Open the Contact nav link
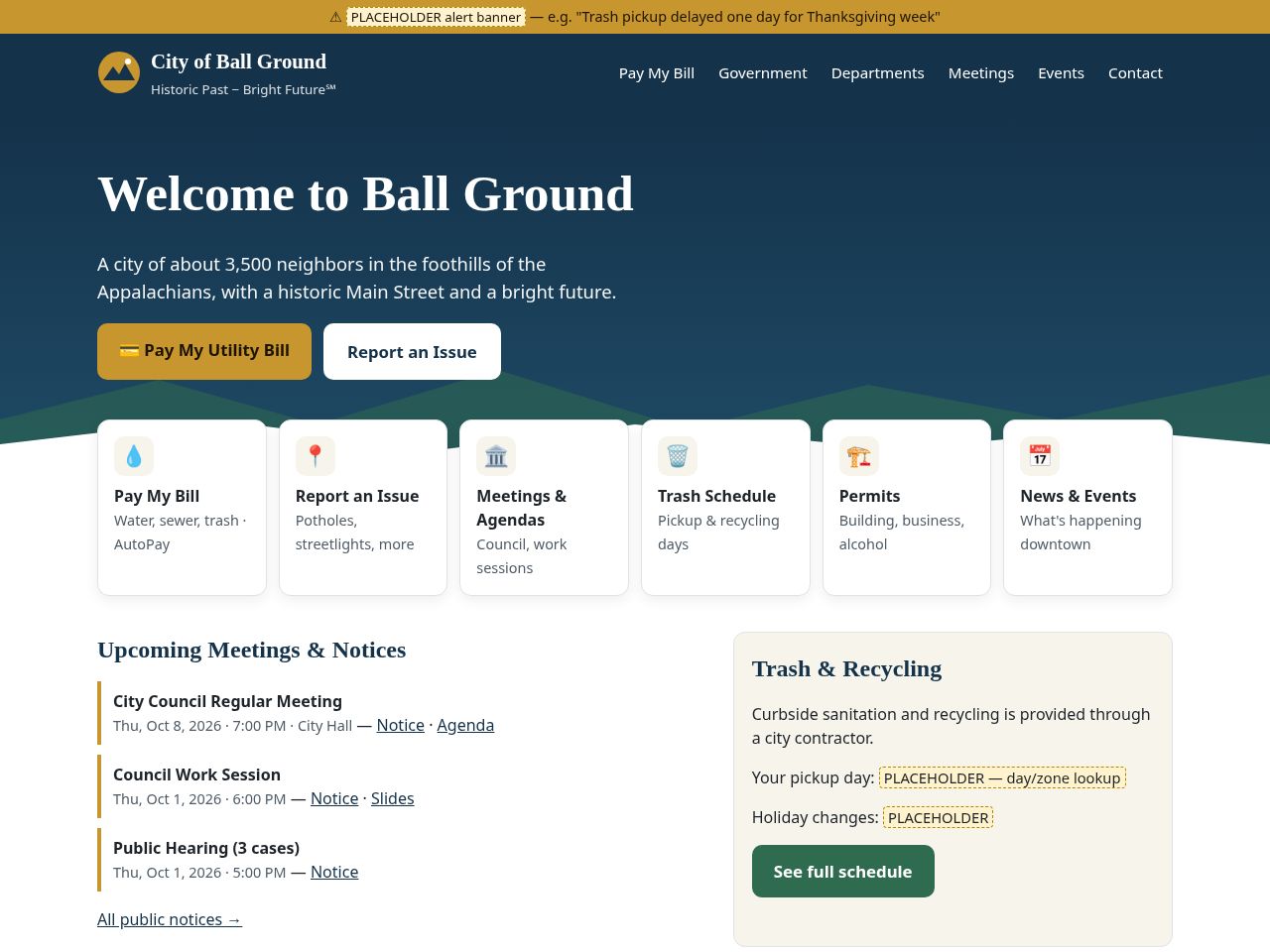The width and height of the screenshot is (1270, 952). [x=1135, y=73]
